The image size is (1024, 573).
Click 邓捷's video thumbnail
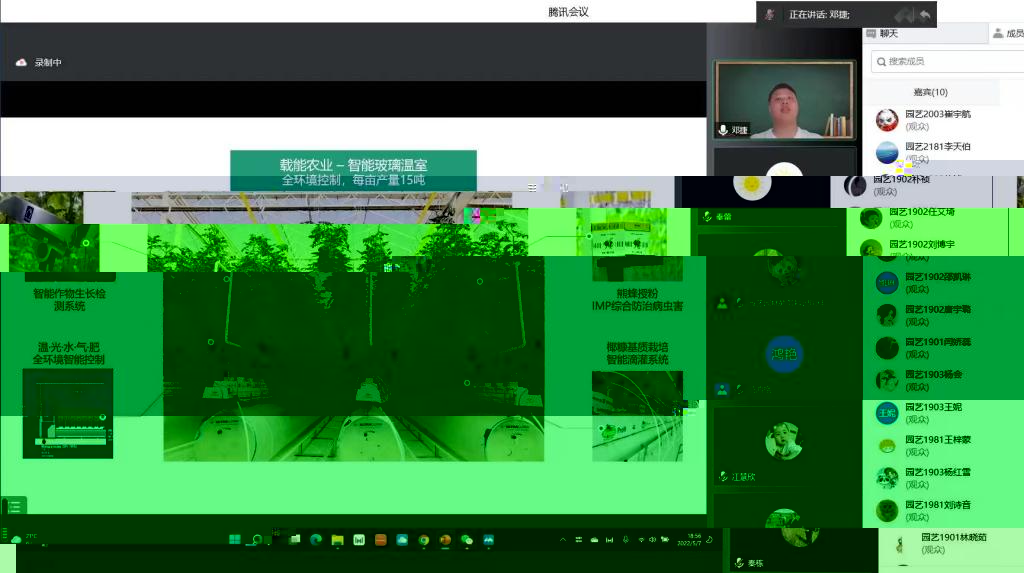pos(784,100)
